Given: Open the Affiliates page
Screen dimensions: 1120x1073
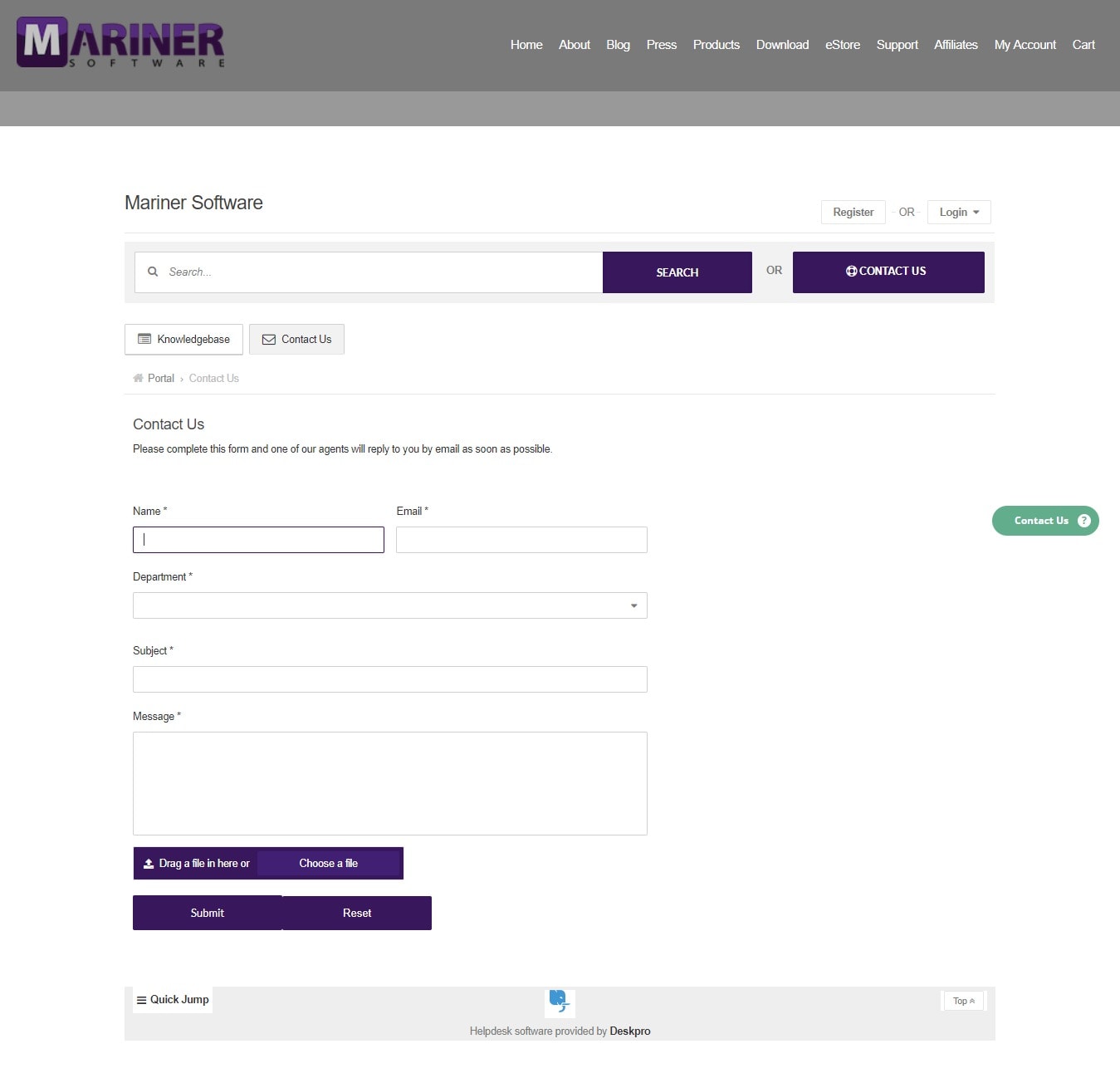Looking at the screenshot, I should [956, 45].
